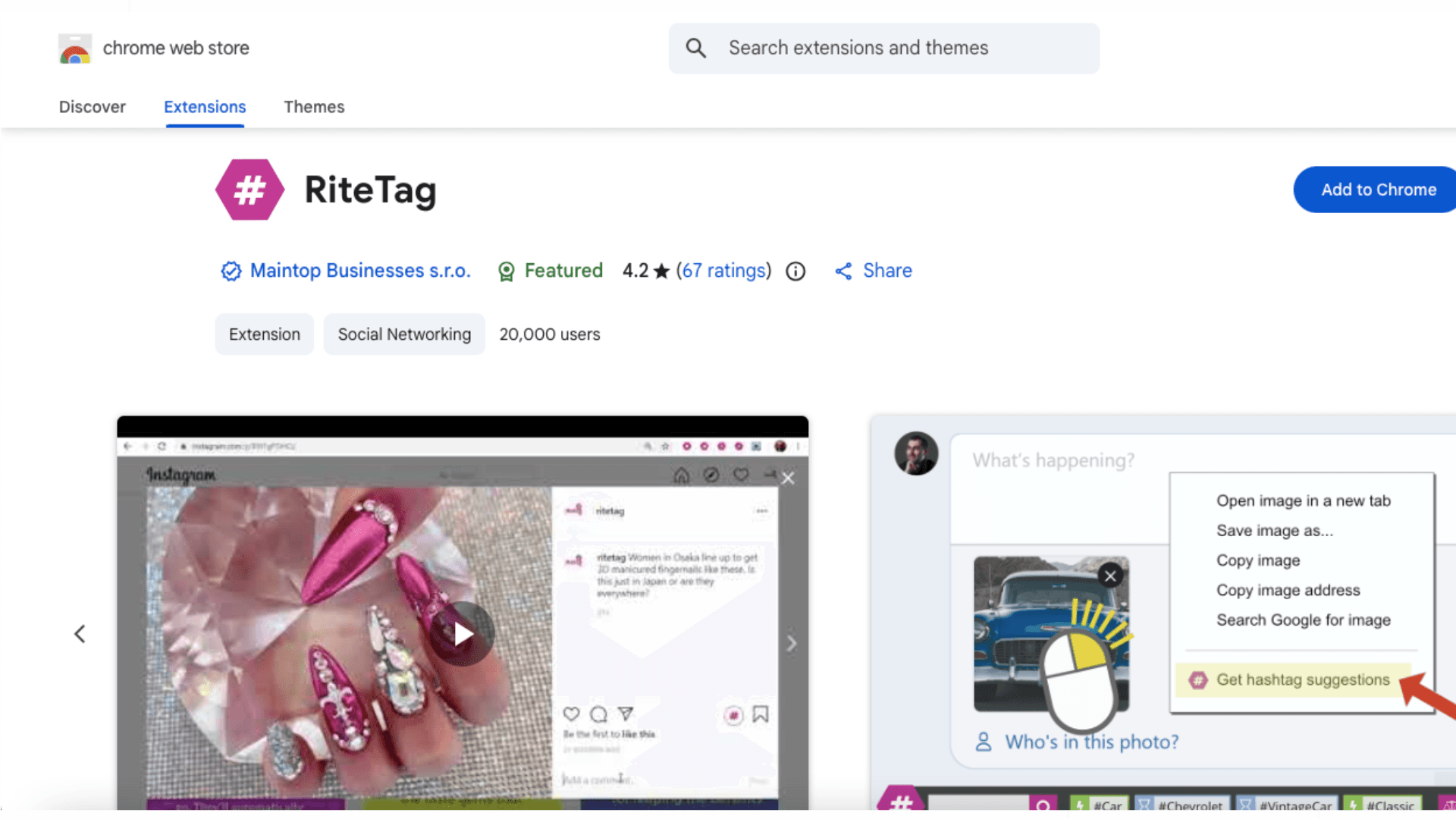Go to previous screenshot arrow
Image resolution: width=1456 pixels, height=819 pixels.
(80, 634)
